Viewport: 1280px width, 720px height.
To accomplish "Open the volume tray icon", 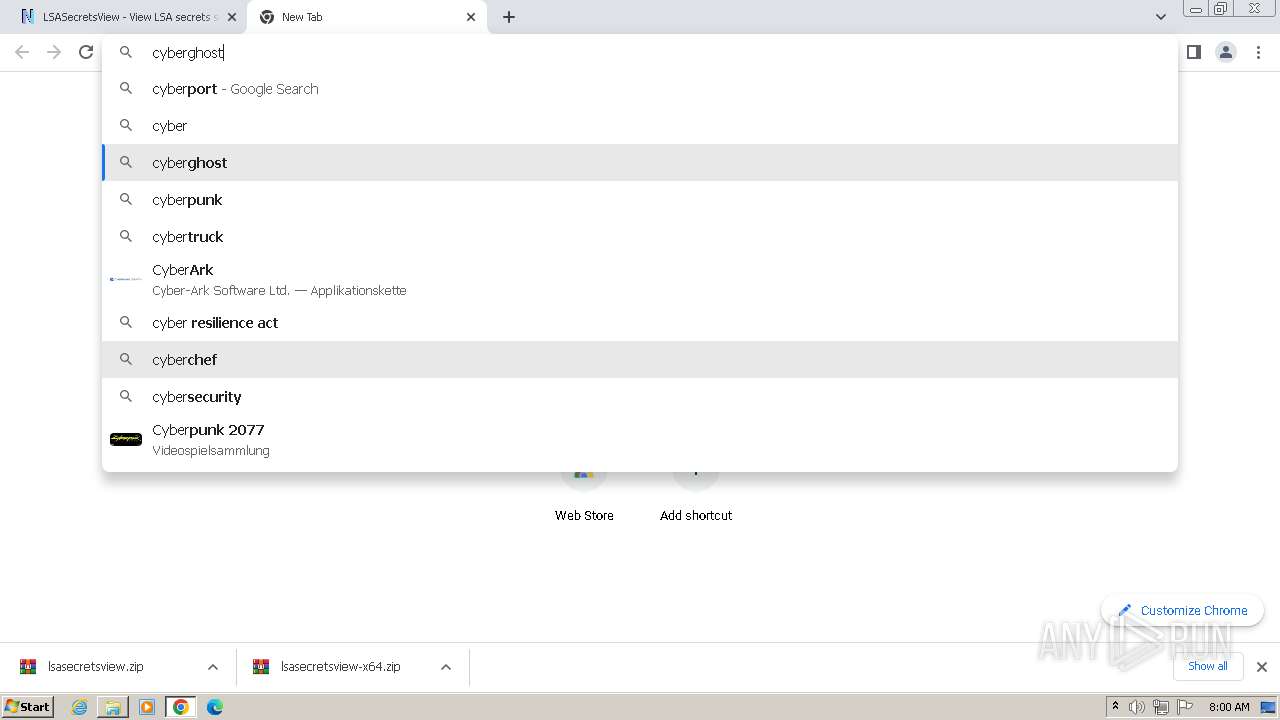I will [x=1137, y=707].
